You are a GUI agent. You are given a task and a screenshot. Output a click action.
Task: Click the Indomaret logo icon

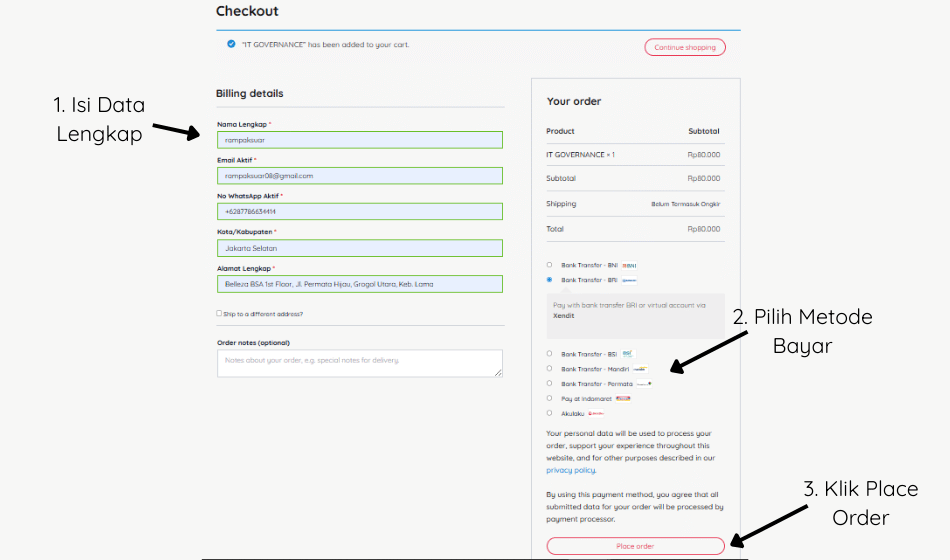pos(623,398)
